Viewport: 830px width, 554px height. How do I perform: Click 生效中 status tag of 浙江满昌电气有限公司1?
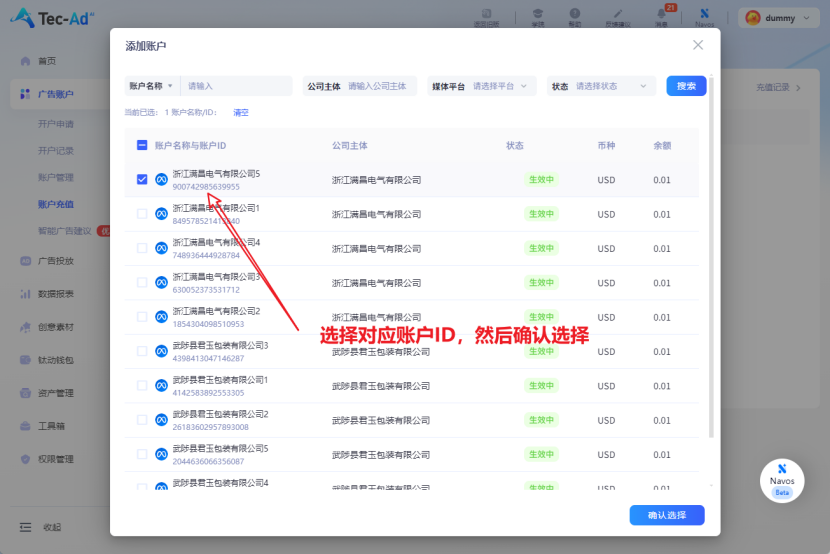pos(541,214)
